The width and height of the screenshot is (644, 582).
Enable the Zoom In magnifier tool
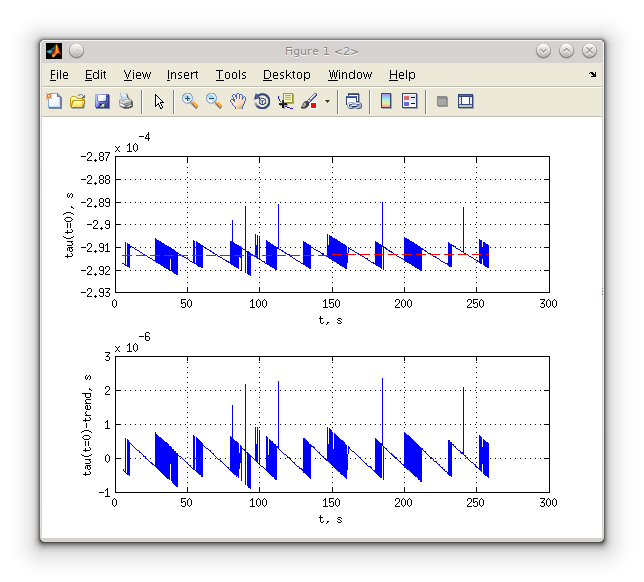tap(190, 101)
